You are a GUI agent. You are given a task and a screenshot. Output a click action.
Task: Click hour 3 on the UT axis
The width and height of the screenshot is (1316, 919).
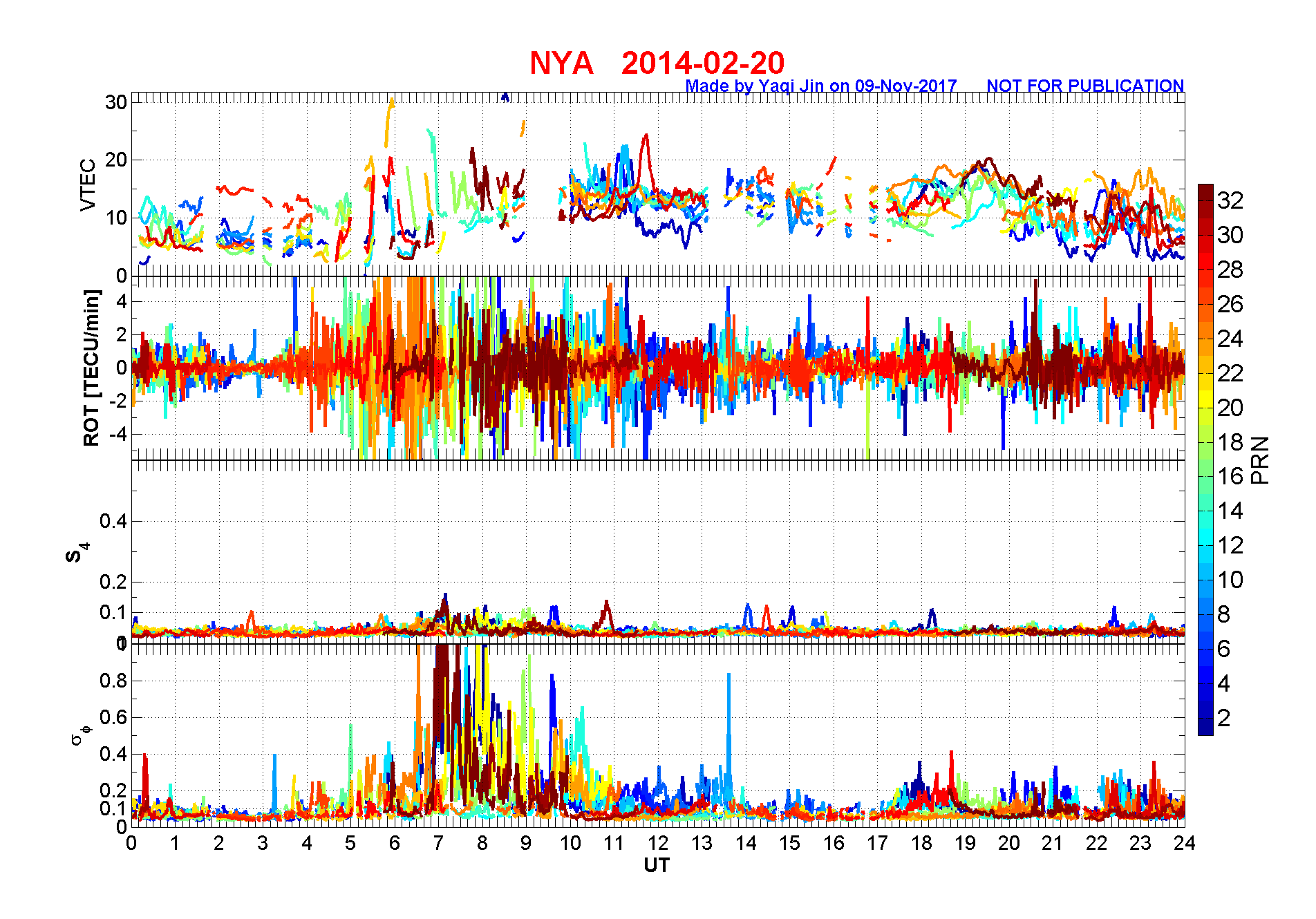click(x=263, y=843)
